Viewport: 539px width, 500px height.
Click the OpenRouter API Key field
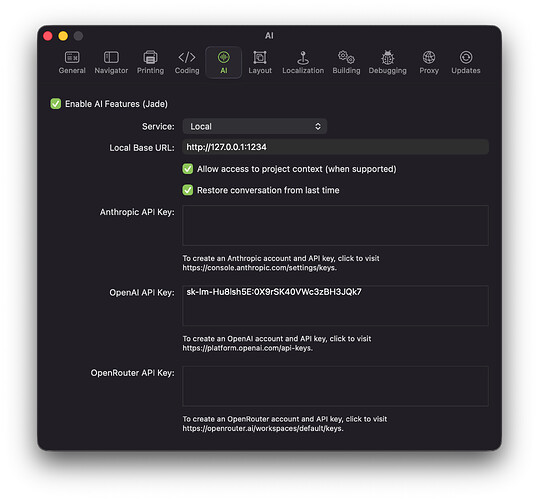coord(336,386)
